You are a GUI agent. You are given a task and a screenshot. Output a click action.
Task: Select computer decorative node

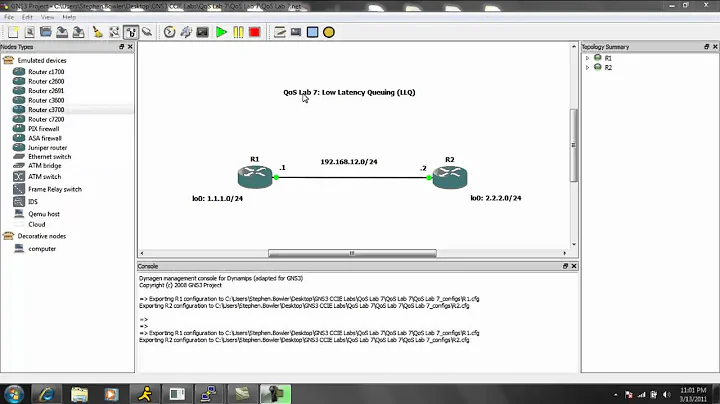(42, 249)
